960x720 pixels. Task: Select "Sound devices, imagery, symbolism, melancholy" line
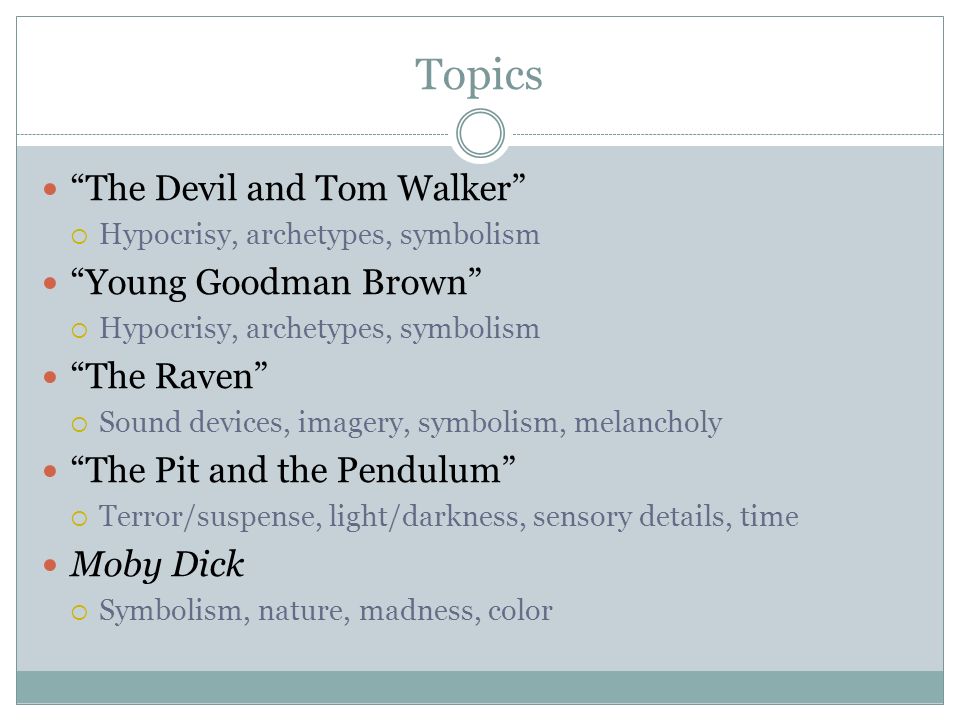[411, 423]
